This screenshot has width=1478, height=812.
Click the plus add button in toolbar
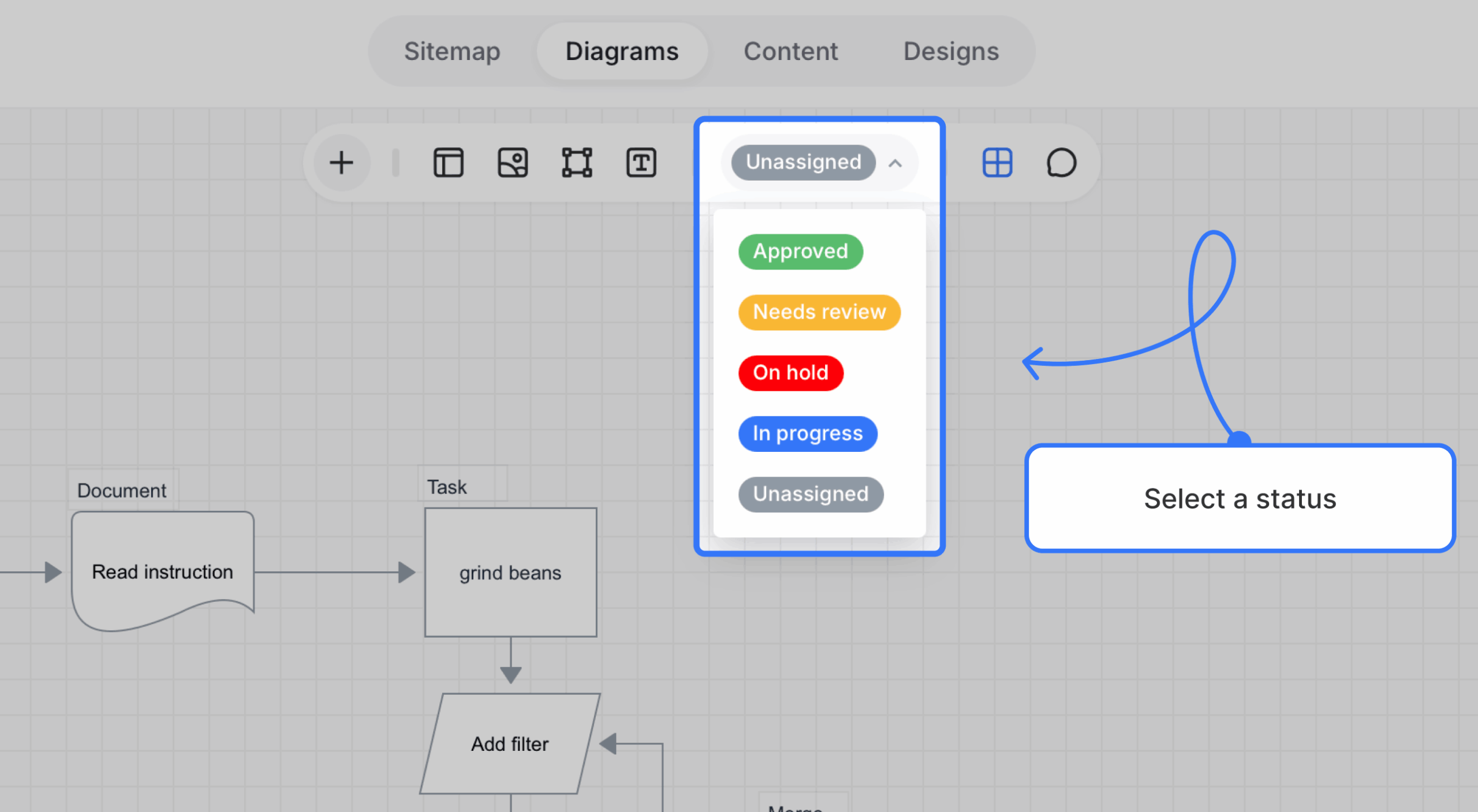pos(341,163)
